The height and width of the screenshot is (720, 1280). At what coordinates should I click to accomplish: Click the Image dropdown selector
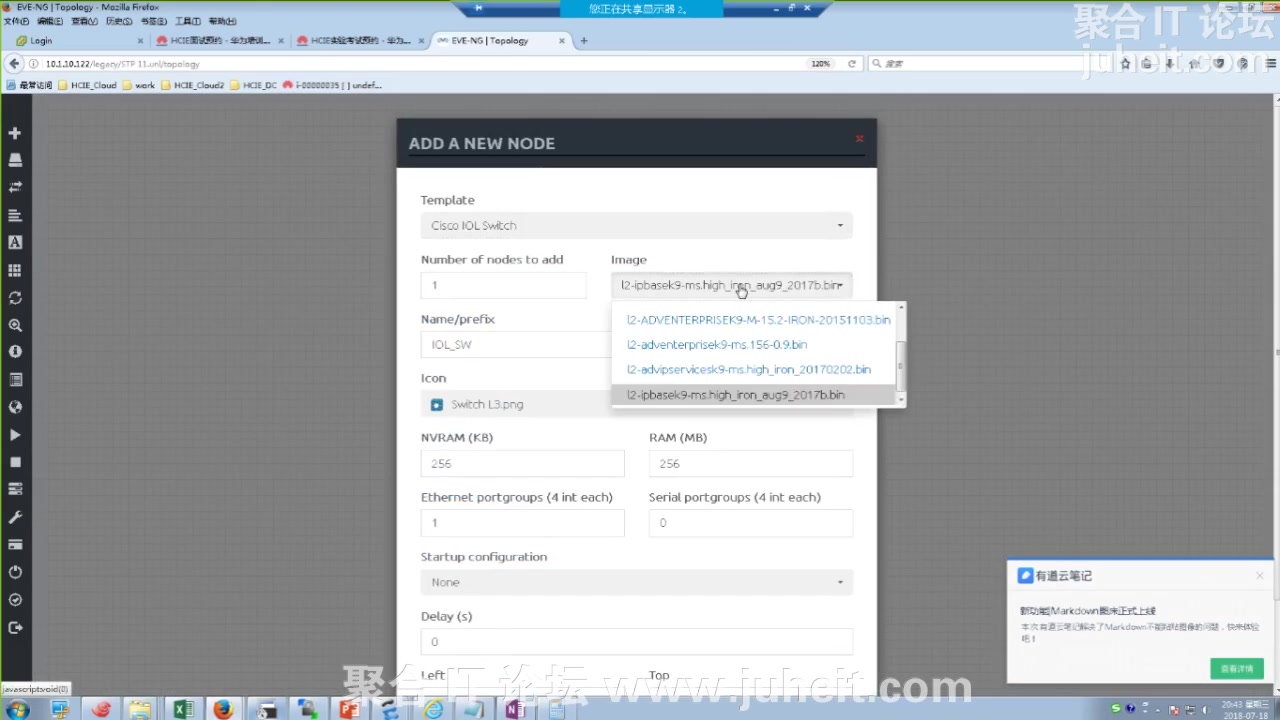point(732,285)
